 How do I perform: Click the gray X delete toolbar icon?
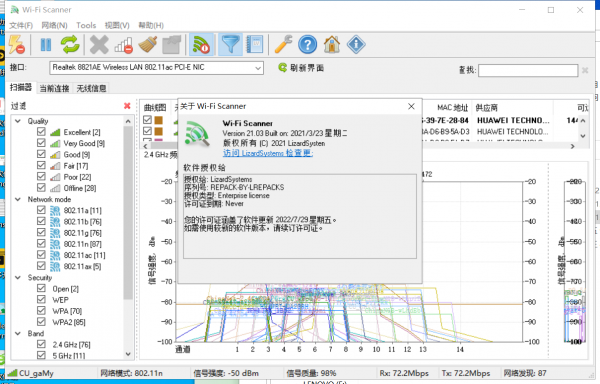pyautogui.click(x=99, y=45)
